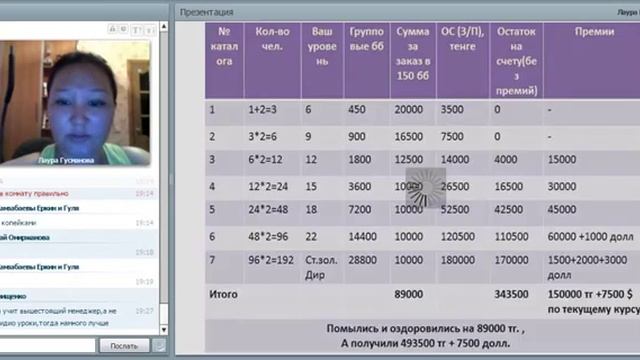This screenshot has width=640, height=360.
Task: Click the cell 1+2=3
Action: coord(262,109)
